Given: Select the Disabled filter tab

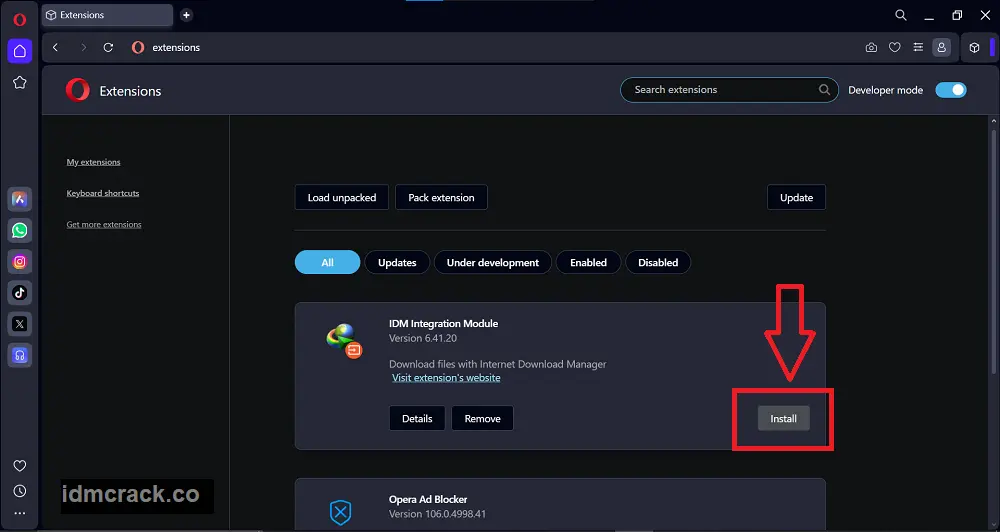Looking at the screenshot, I should (x=658, y=262).
